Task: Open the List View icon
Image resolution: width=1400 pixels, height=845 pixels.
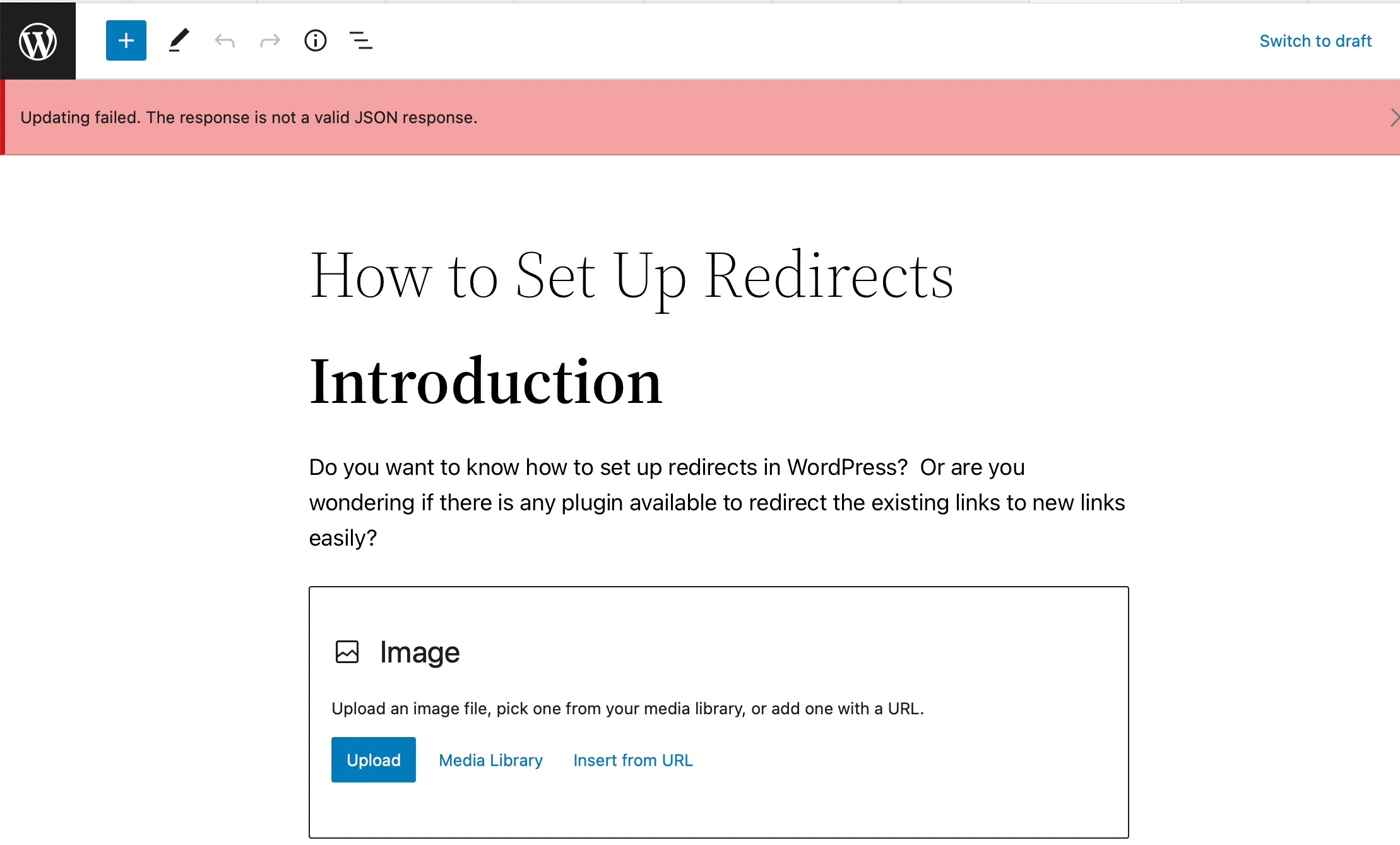Action: pyautogui.click(x=361, y=40)
